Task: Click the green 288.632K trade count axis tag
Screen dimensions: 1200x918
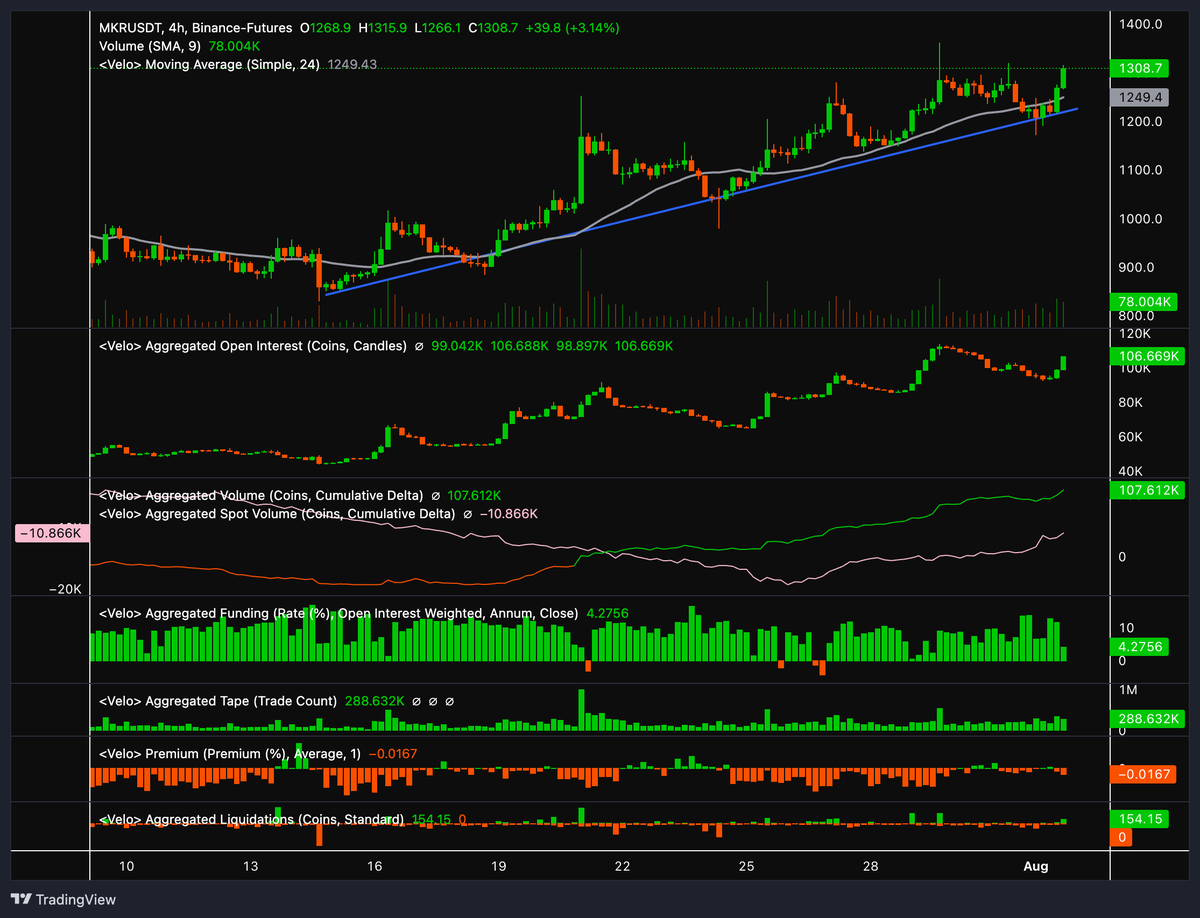Action: pos(1146,719)
